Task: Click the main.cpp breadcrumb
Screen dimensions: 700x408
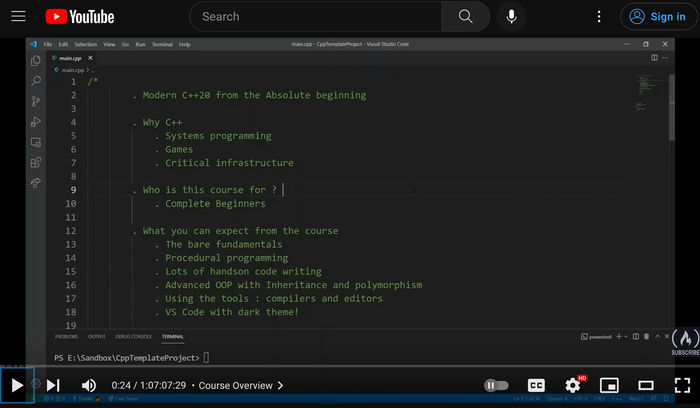Action: (72, 70)
